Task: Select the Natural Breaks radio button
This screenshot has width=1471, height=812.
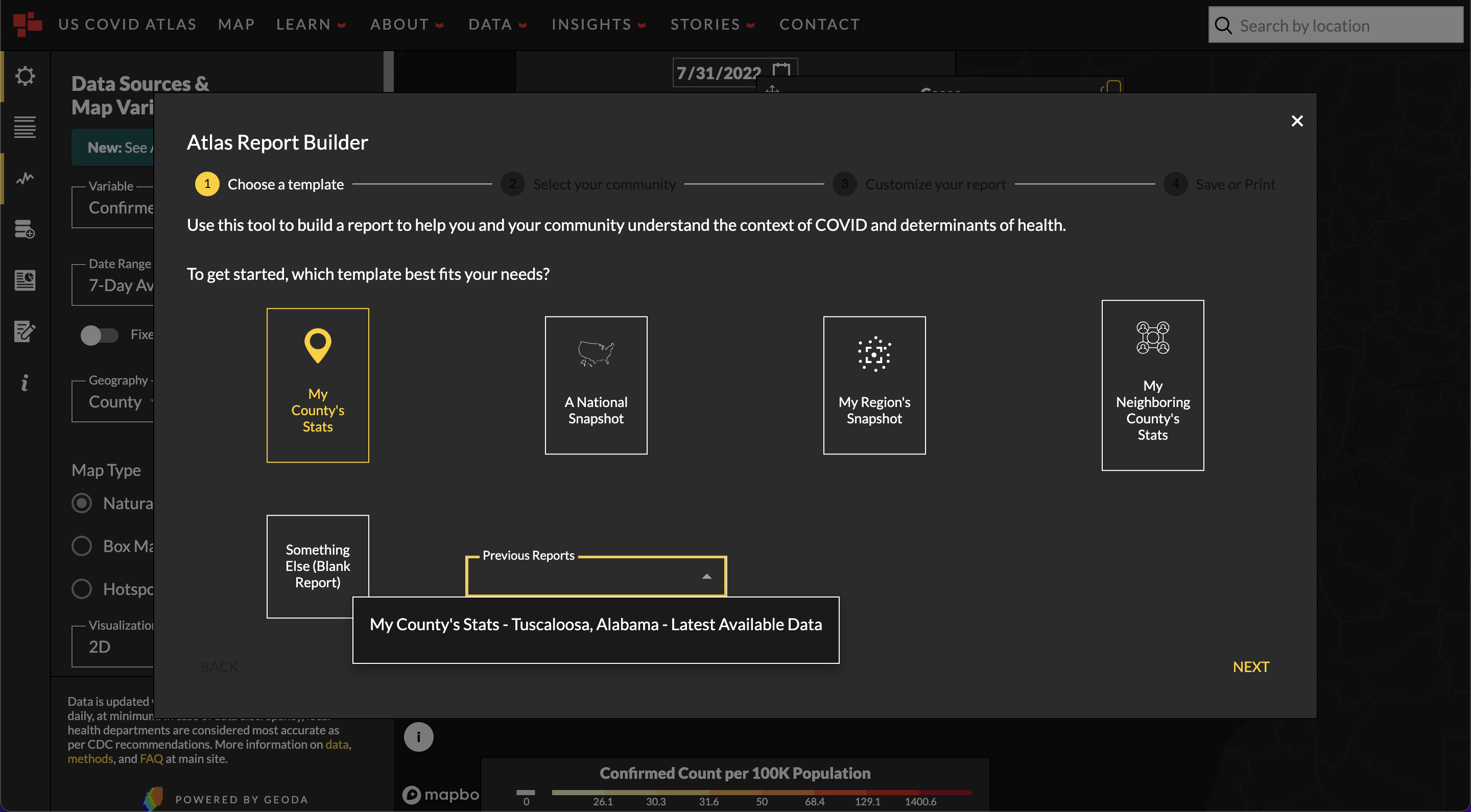Action: [82, 503]
